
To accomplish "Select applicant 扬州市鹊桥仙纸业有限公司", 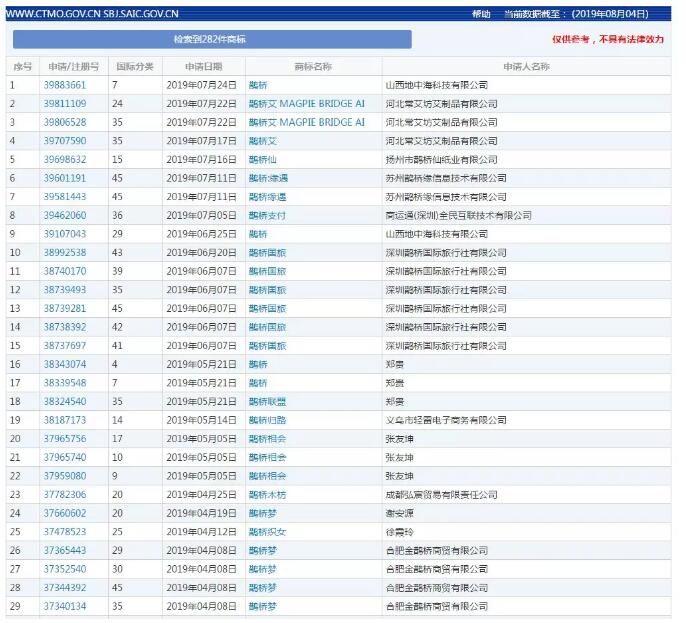I will point(441,160).
